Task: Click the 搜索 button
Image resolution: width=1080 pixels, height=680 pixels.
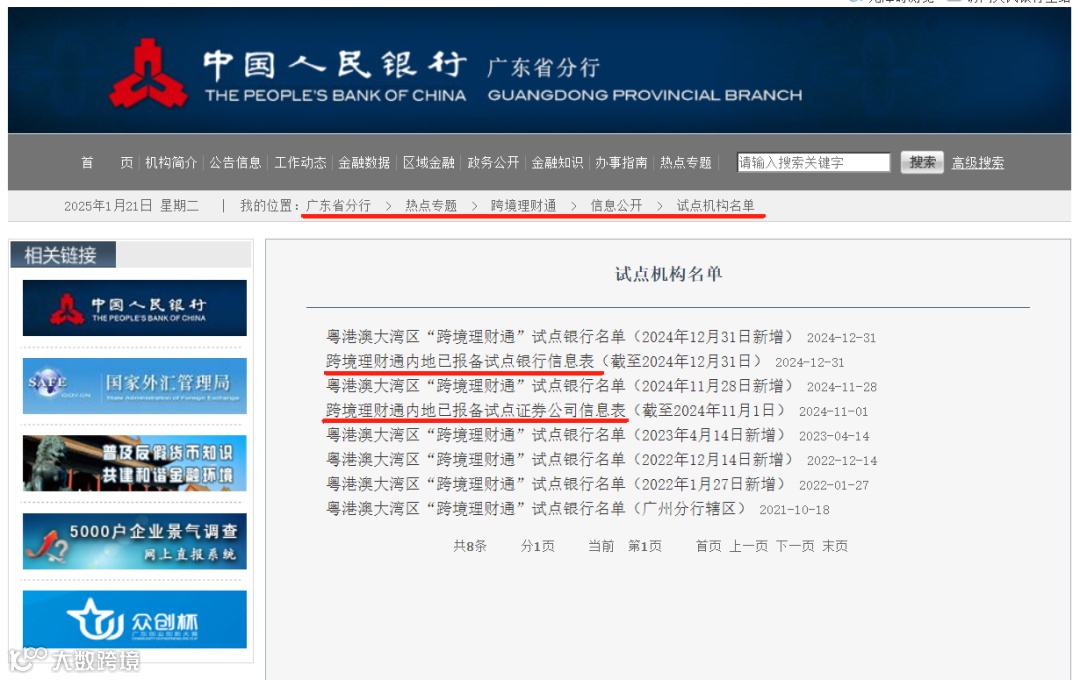Action: [922, 163]
